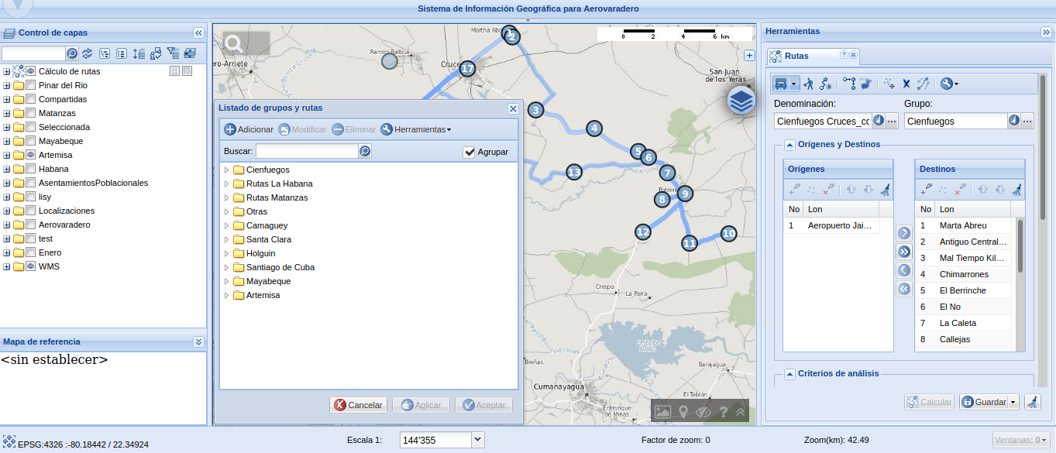1056x453 pixels.
Task: Click the ellipsis button beside the Grupo field
Action: (x=1027, y=121)
